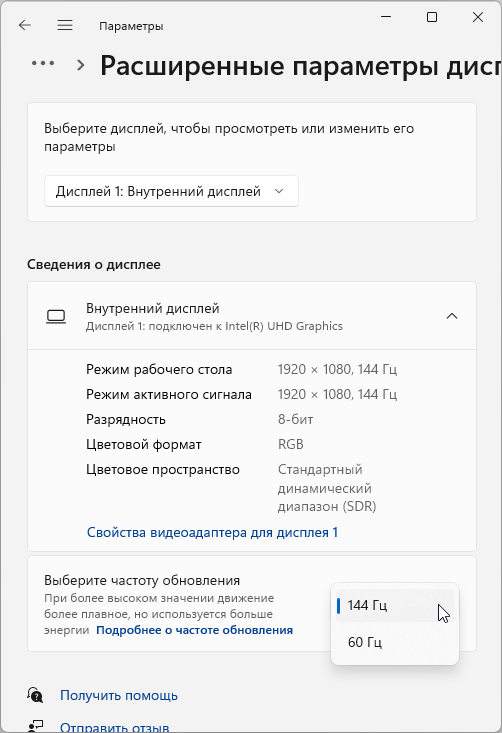The width and height of the screenshot is (502, 733).
Task: Close the Параметры window
Action: click(x=478, y=17)
